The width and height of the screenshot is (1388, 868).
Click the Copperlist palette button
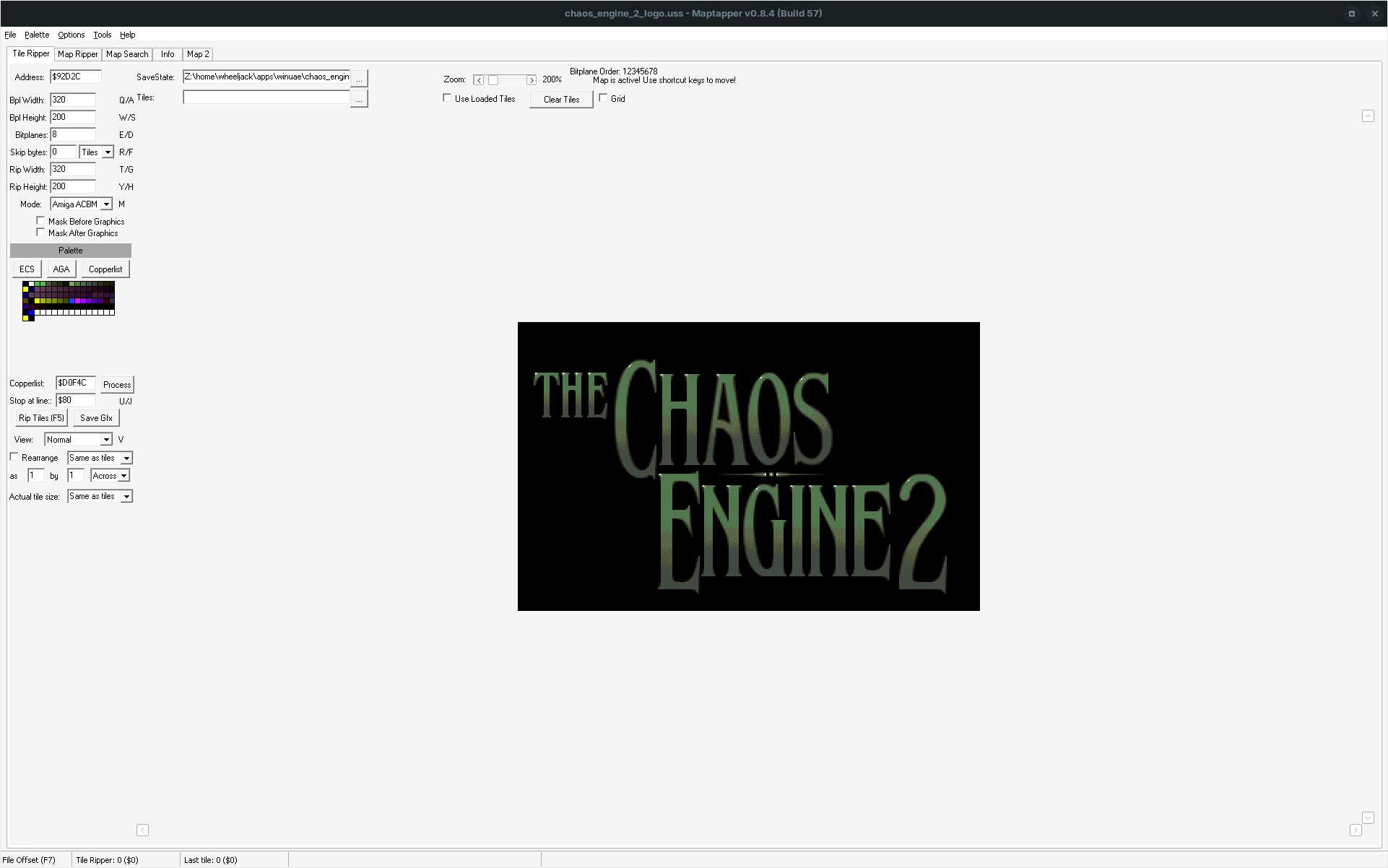click(105, 269)
